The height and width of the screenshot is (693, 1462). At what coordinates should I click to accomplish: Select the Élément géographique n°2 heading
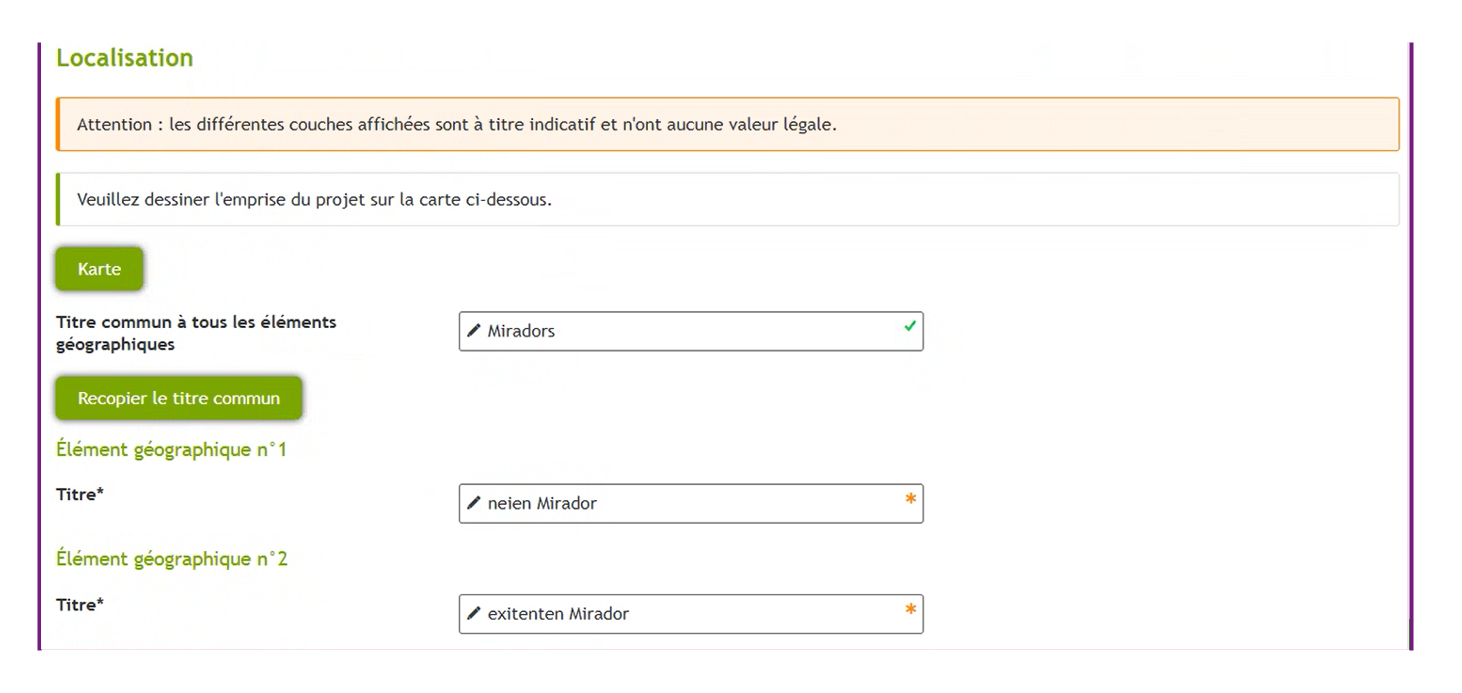point(171,559)
